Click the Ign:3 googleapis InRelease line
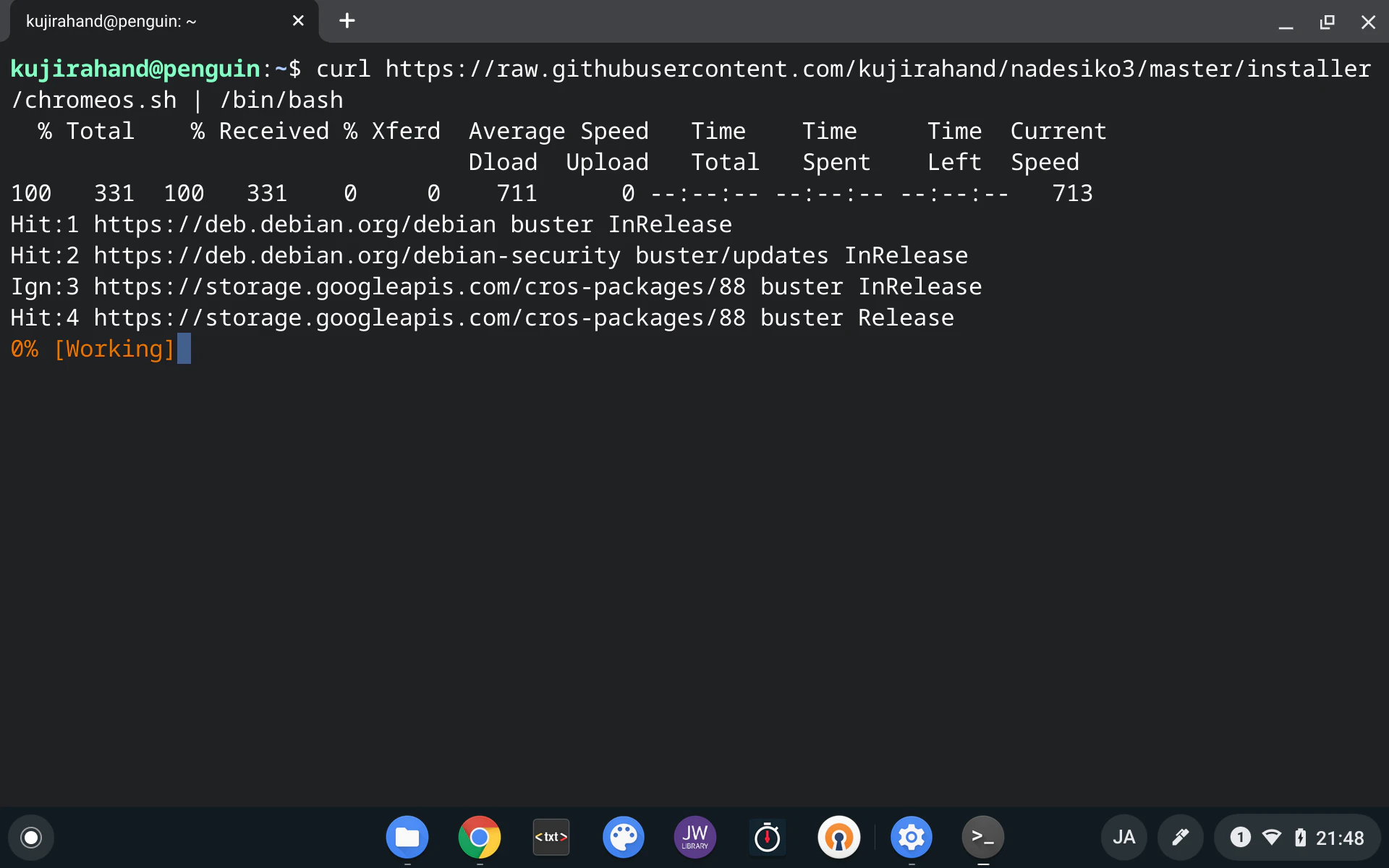Image resolution: width=1389 pixels, height=868 pixels. pos(496,286)
